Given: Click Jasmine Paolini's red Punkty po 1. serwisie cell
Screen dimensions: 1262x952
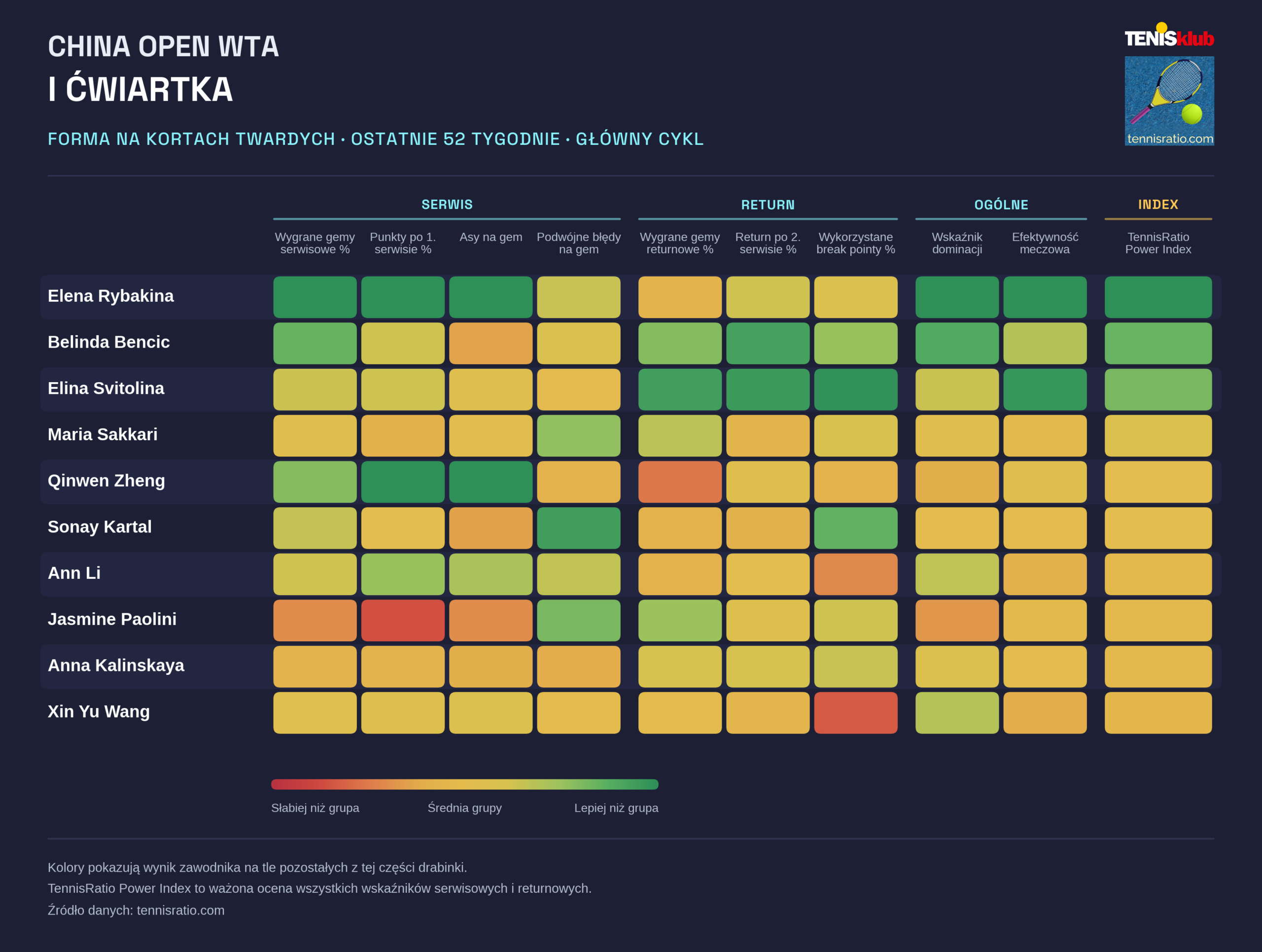Looking at the screenshot, I should (x=402, y=620).
